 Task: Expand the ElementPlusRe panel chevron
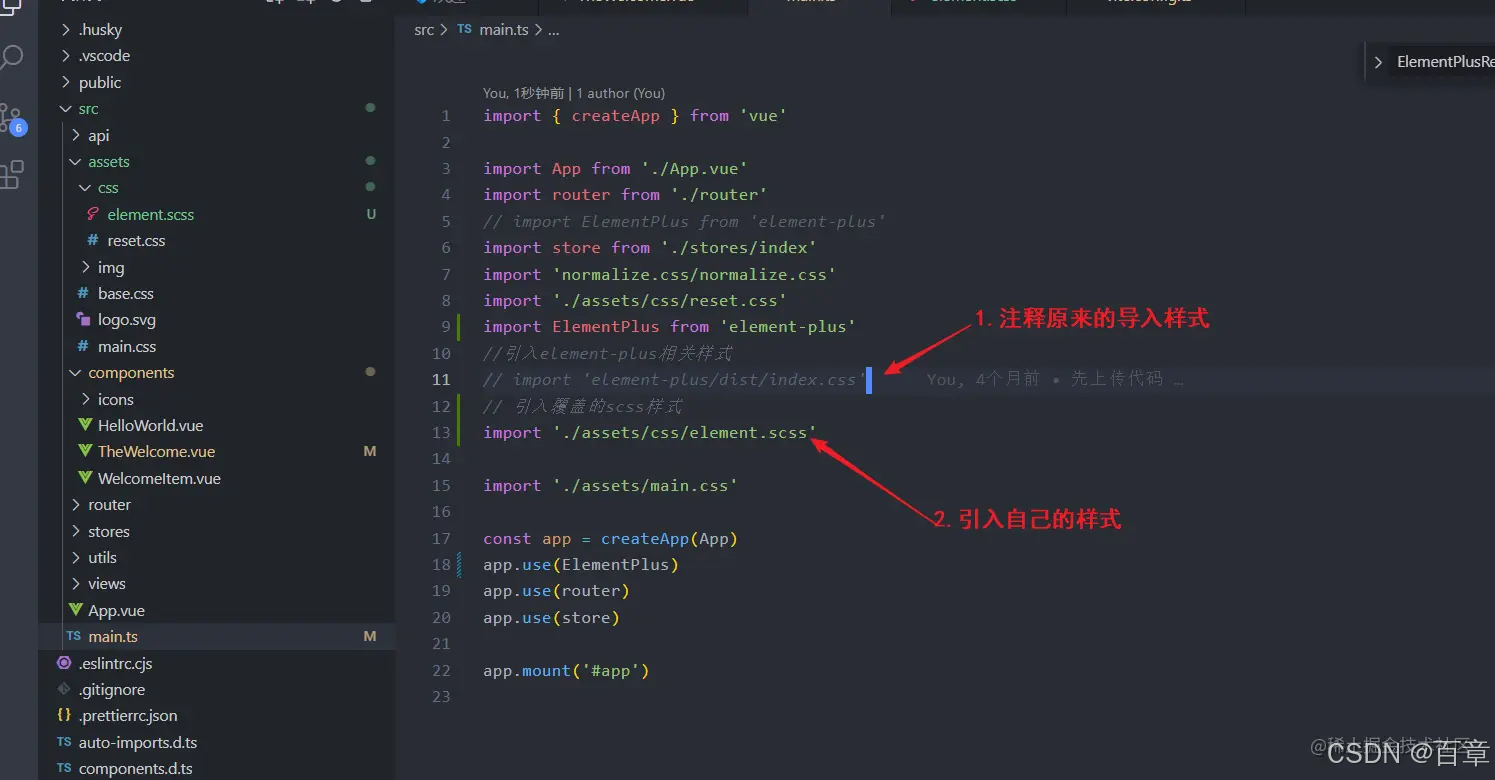click(1378, 62)
